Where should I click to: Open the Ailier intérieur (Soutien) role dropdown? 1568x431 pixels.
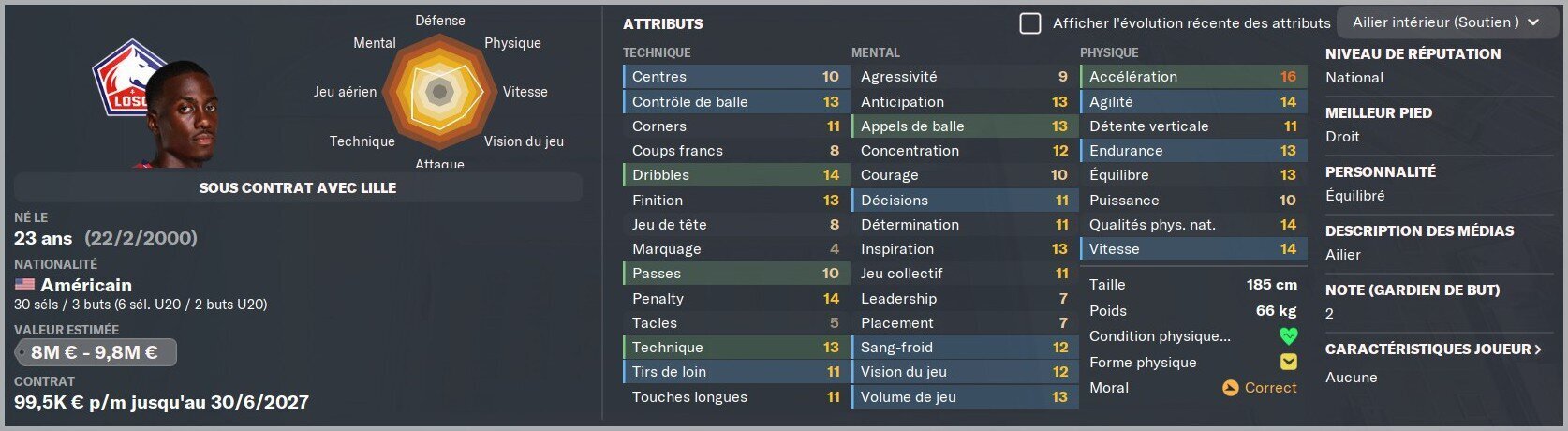tap(1444, 22)
